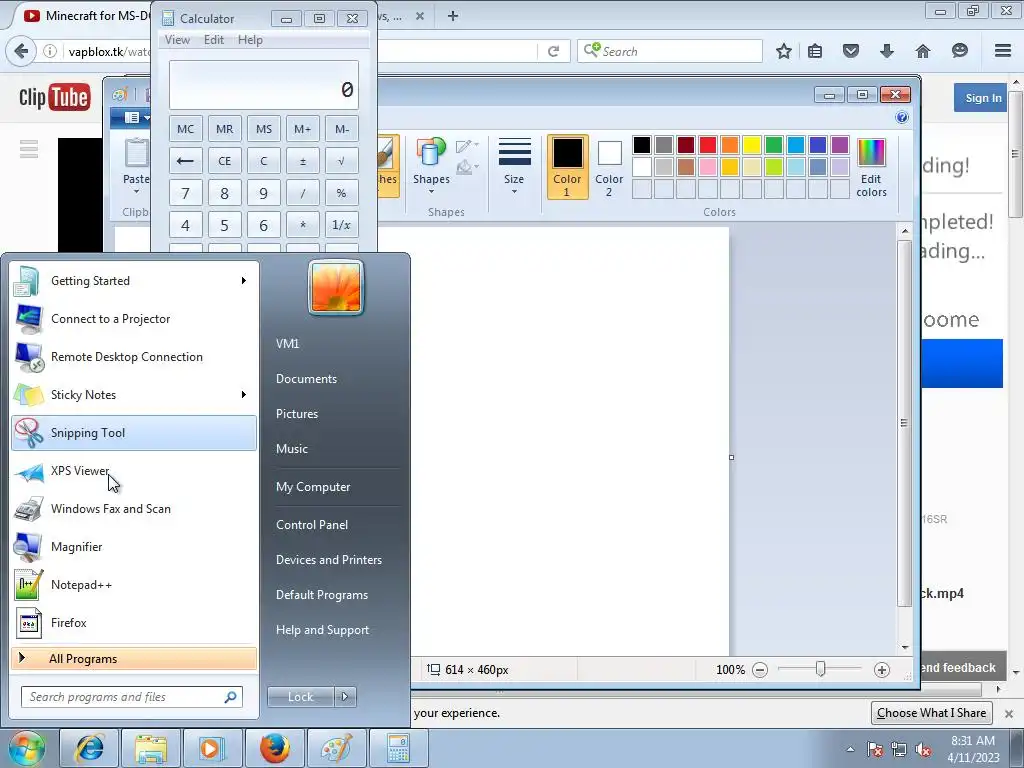Screen dimensions: 1024x768
Task: Click Firefox bookmark star icon
Action: [784, 51]
